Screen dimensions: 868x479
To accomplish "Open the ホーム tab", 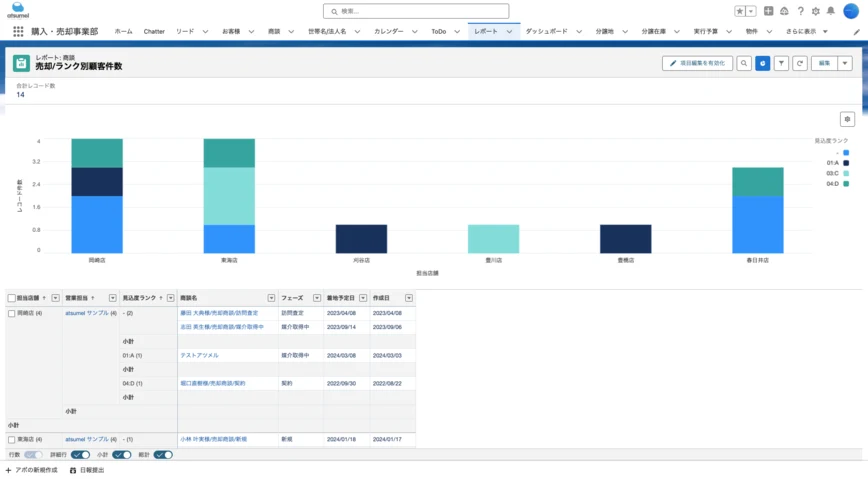I will coord(123,32).
